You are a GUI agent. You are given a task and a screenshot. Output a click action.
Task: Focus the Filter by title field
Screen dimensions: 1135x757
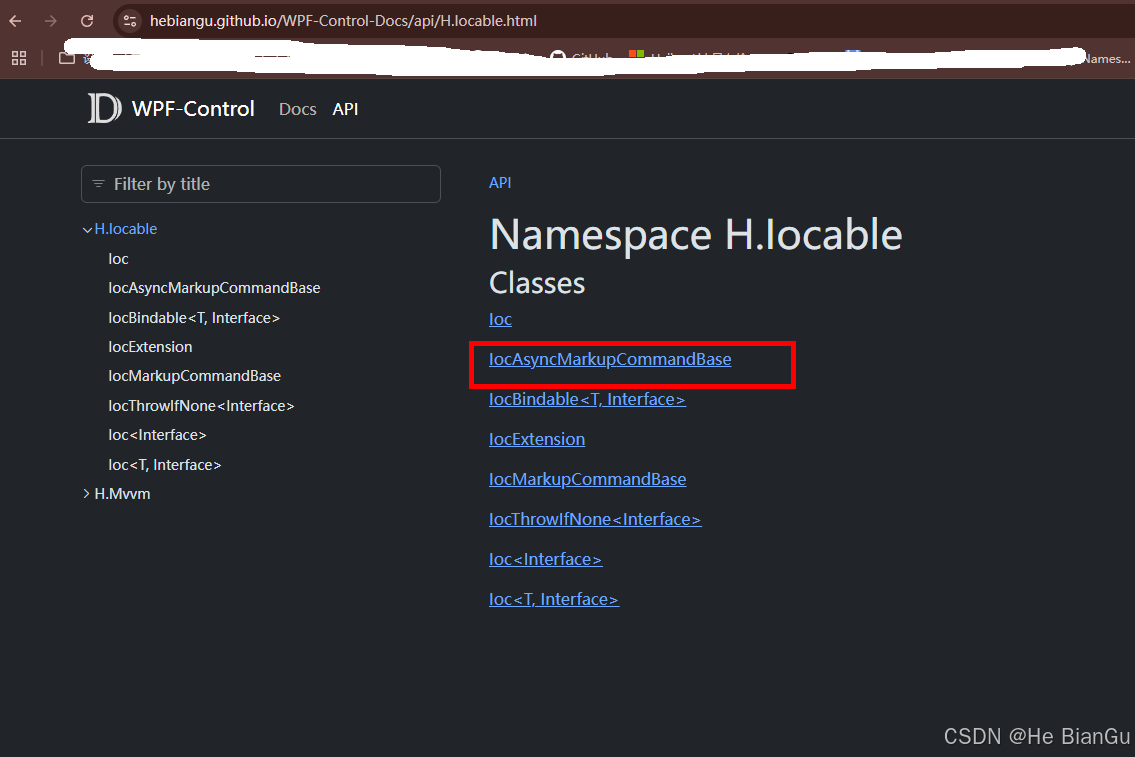(x=261, y=184)
